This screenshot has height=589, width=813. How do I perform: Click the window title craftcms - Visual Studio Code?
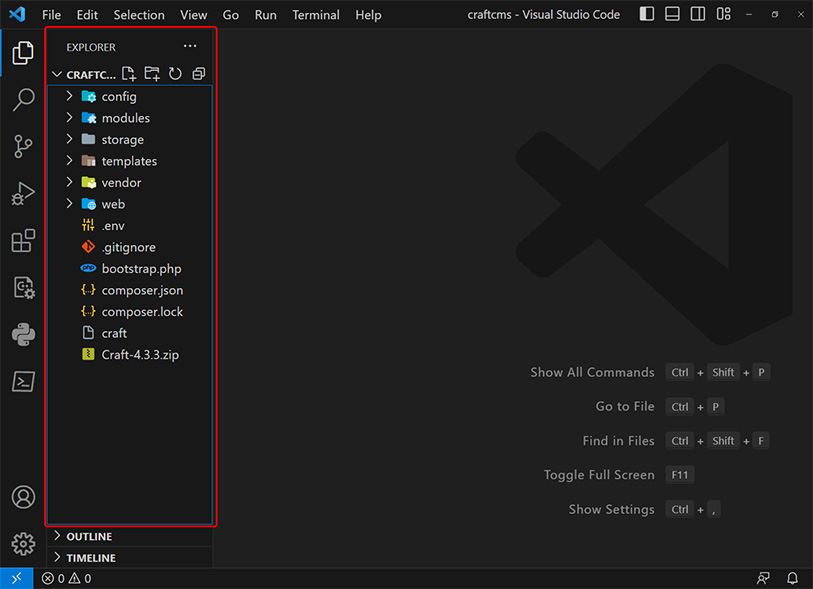(543, 15)
